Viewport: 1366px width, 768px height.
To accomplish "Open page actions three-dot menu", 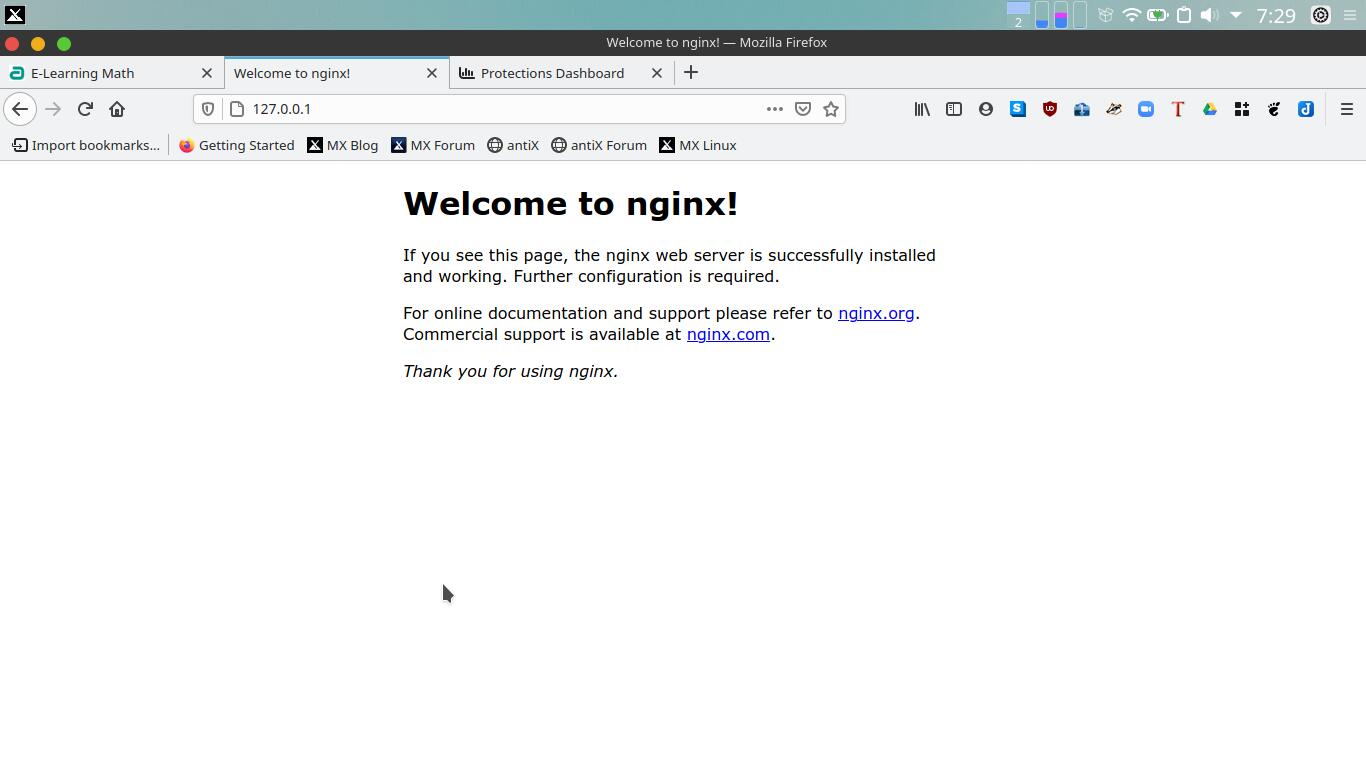I will 774,109.
